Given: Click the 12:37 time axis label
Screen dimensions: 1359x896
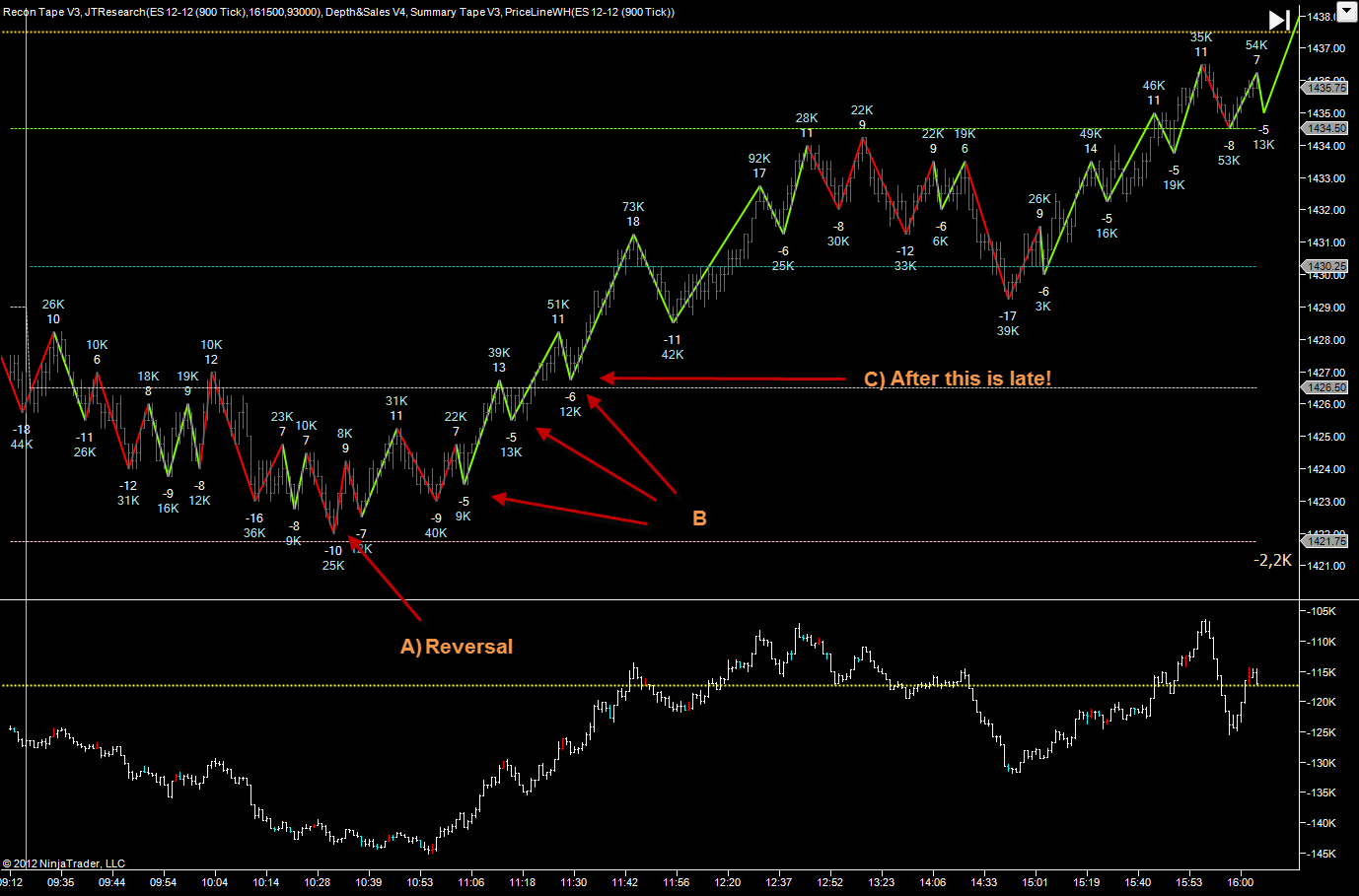Looking at the screenshot, I should [x=779, y=882].
